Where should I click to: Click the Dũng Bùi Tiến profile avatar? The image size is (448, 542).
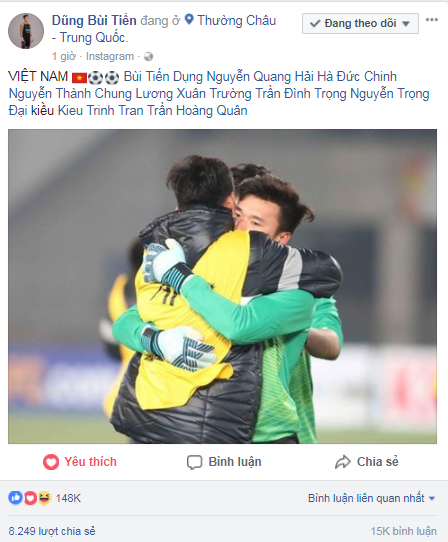[x=26, y=31]
